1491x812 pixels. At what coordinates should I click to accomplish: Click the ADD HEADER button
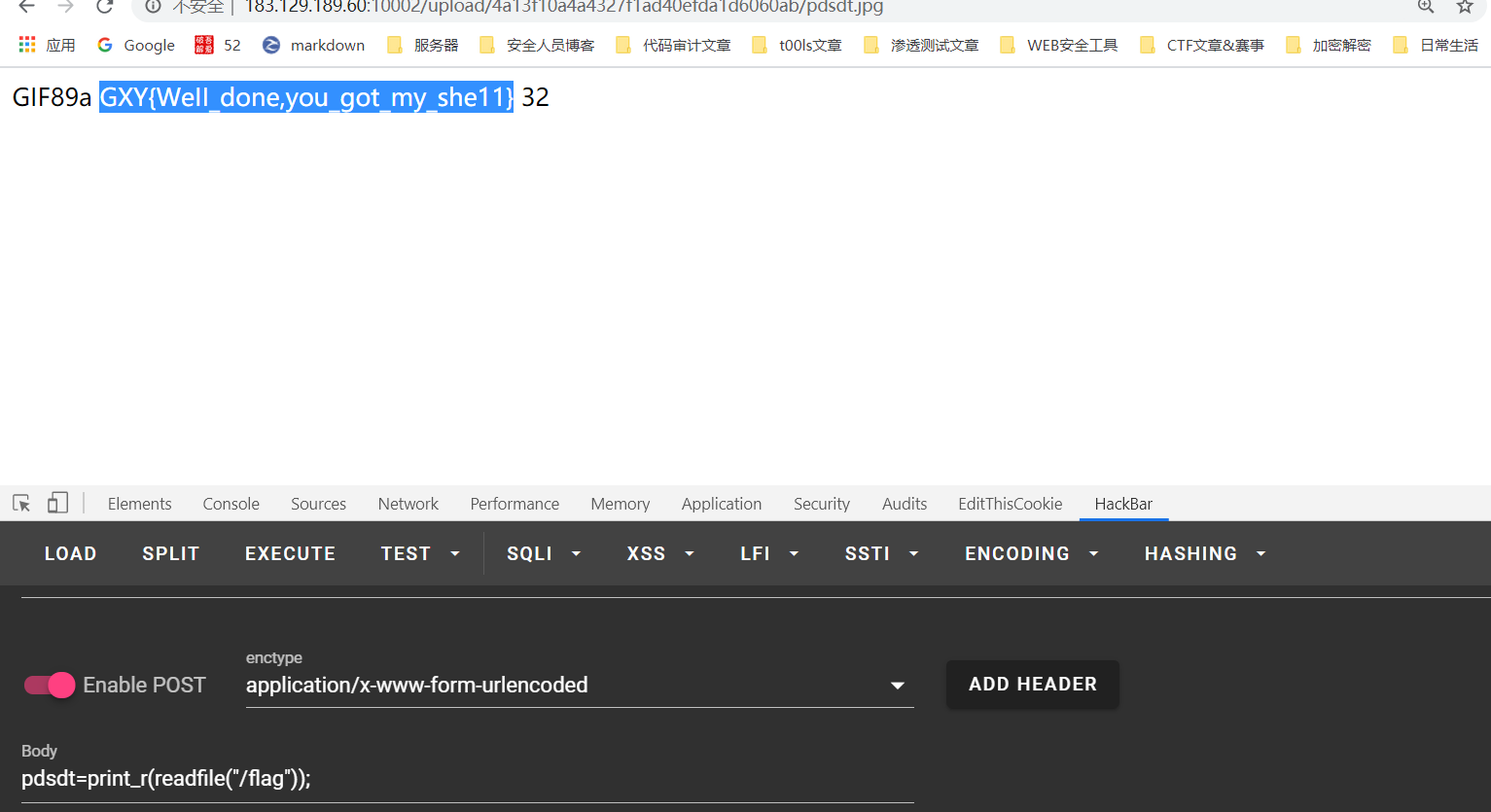(1033, 684)
